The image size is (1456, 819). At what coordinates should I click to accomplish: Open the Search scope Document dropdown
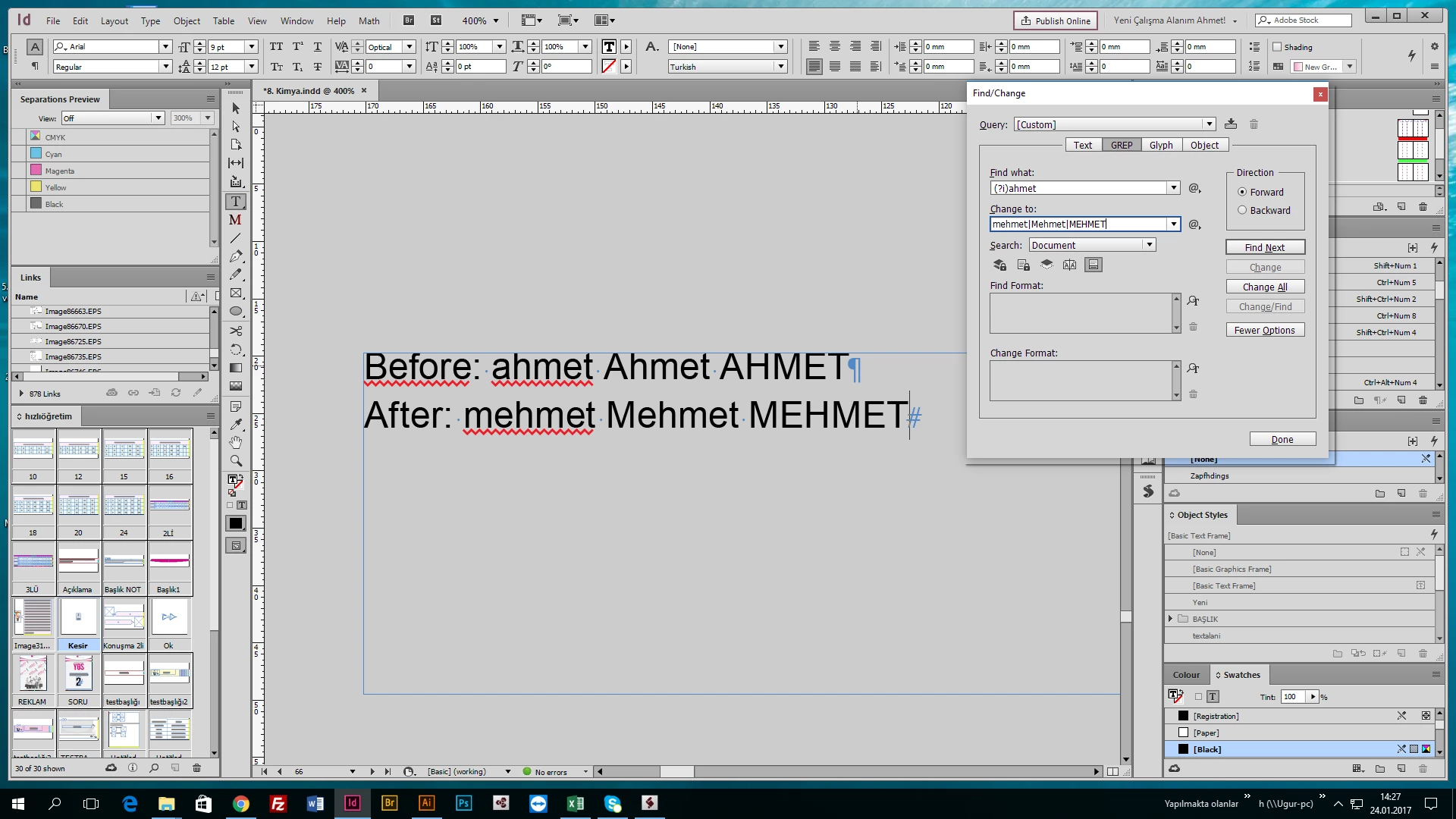pos(1092,245)
